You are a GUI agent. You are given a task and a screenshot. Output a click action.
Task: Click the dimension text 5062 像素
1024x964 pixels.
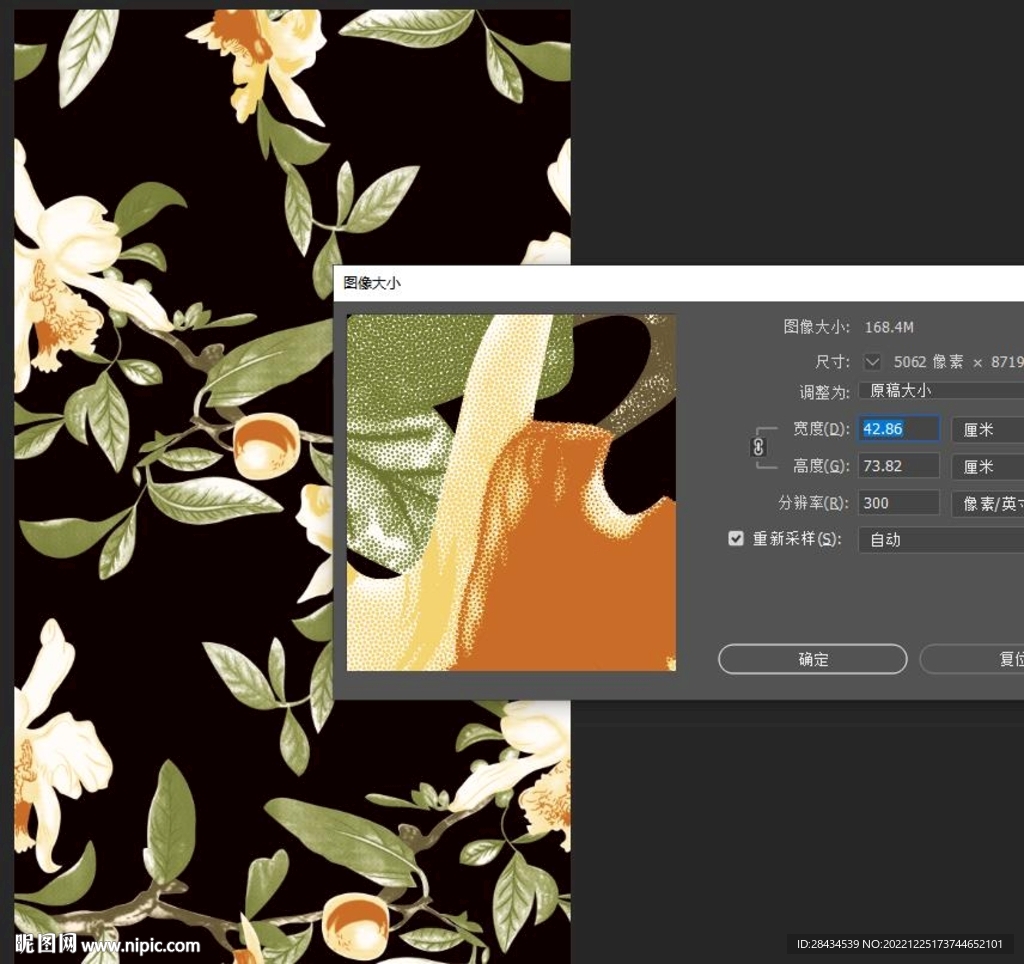pyautogui.click(x=928, y=362)
